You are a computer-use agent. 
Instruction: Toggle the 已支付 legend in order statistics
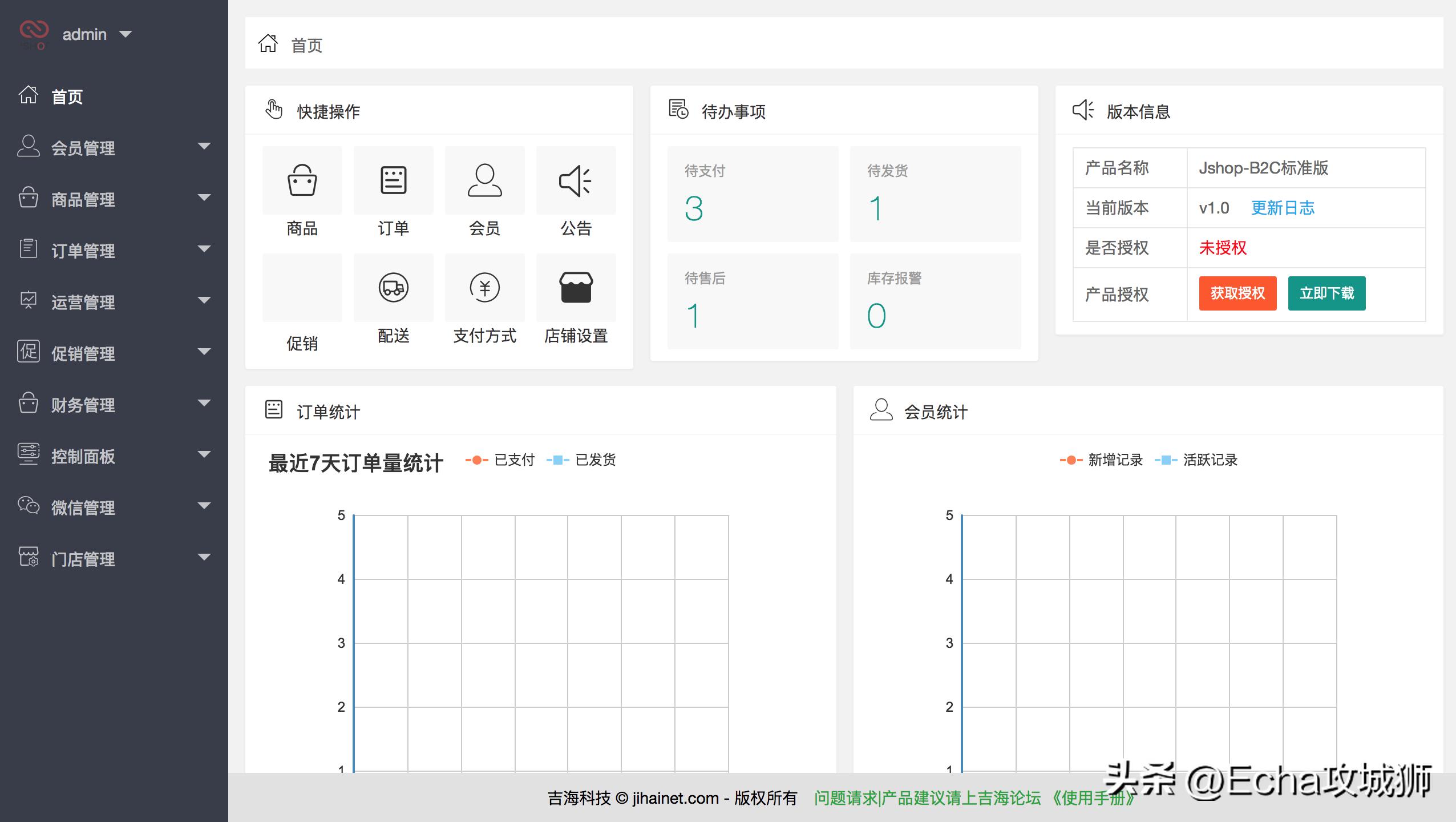point(501,460)
